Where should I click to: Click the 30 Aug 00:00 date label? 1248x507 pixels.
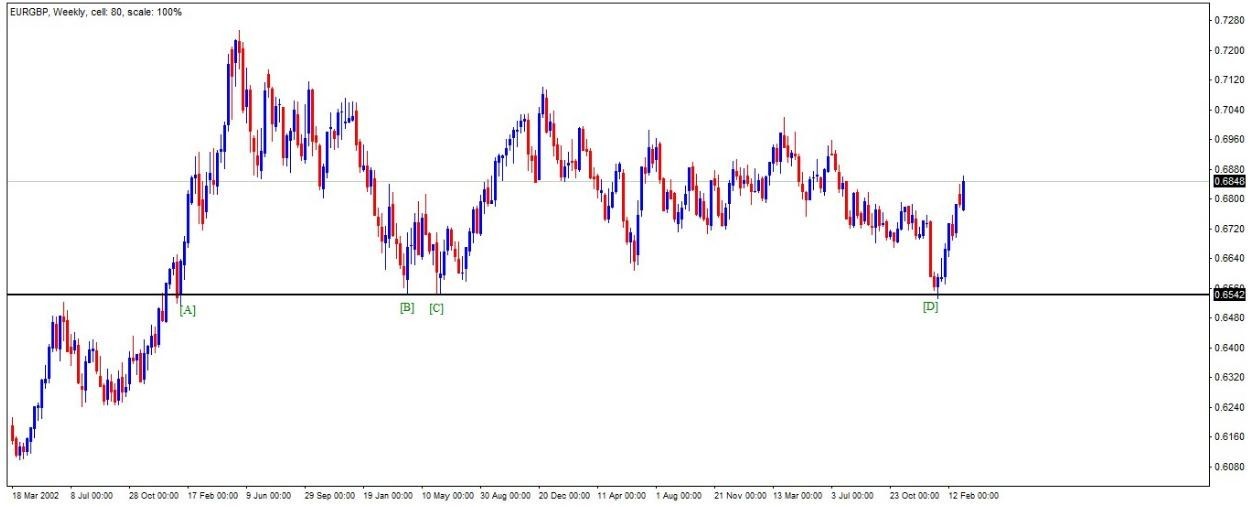point(506,495)
